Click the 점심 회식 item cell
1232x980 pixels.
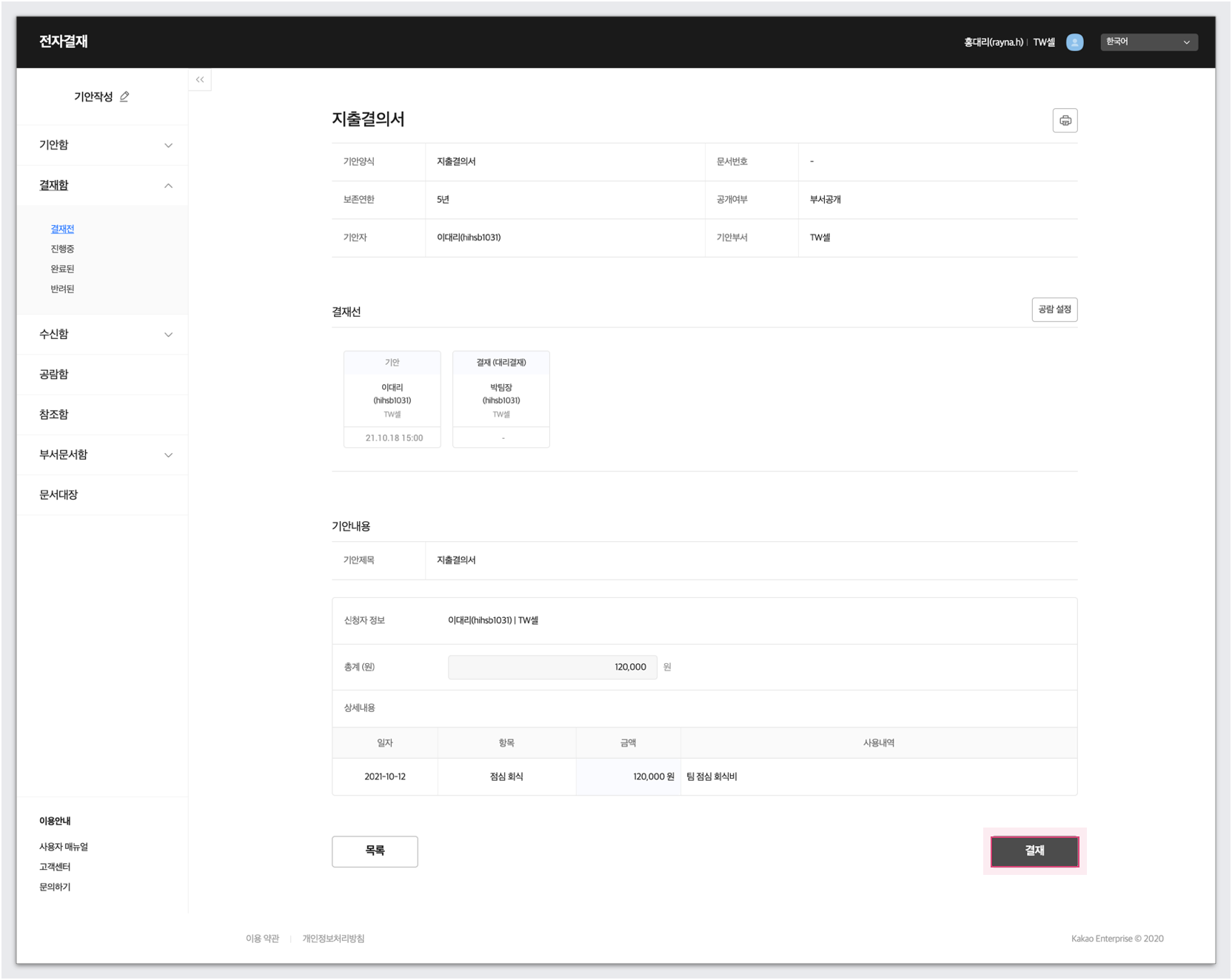(x=506, y=776)
